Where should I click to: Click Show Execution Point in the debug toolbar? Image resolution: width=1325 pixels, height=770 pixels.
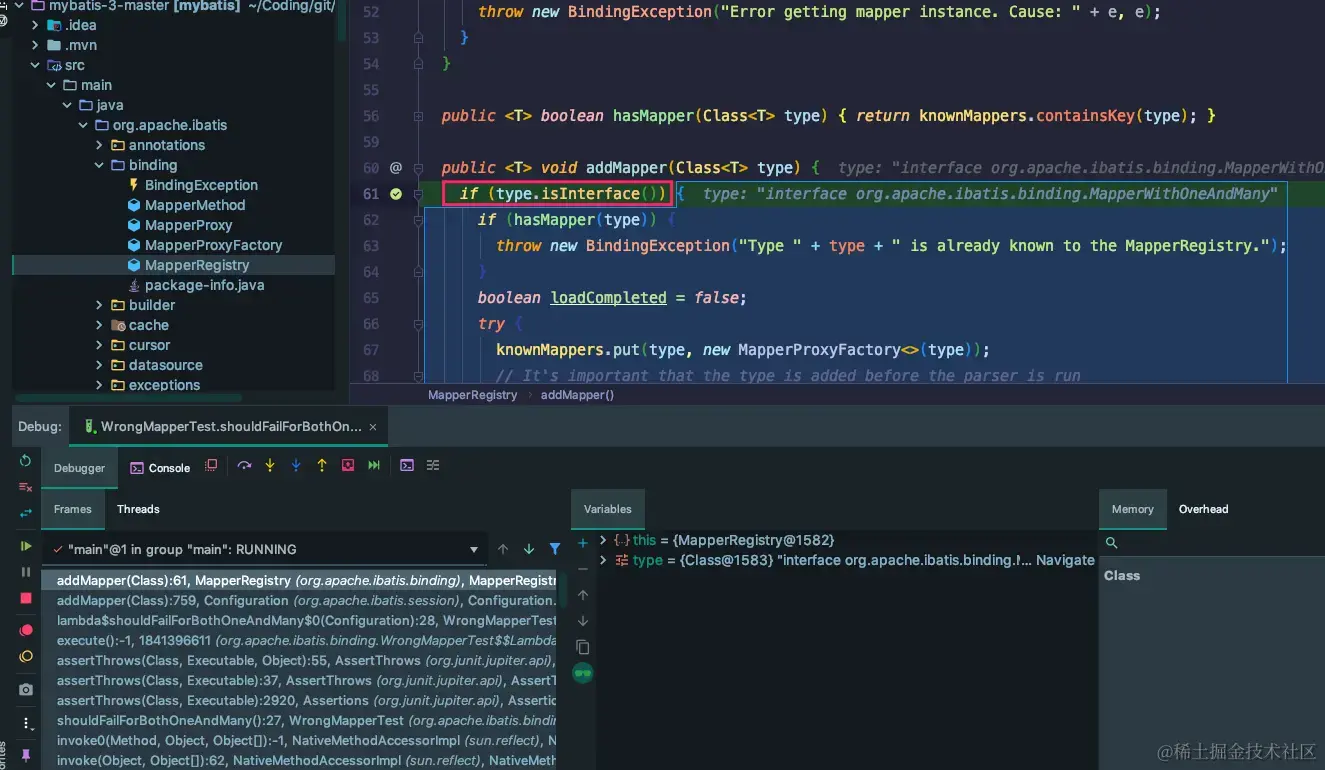211,466
